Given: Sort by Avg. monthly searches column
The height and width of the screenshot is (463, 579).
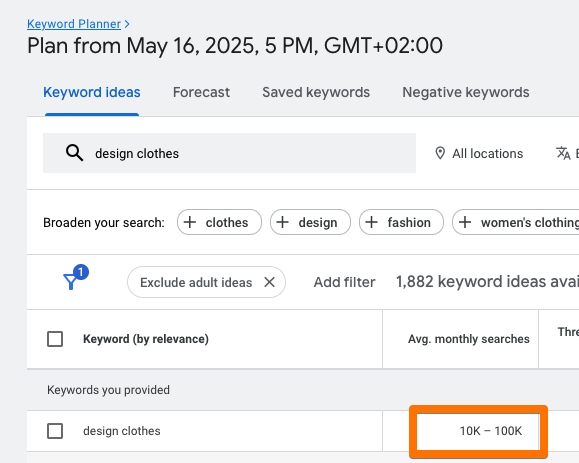Looking at the screenshot, I should point(469,339).
